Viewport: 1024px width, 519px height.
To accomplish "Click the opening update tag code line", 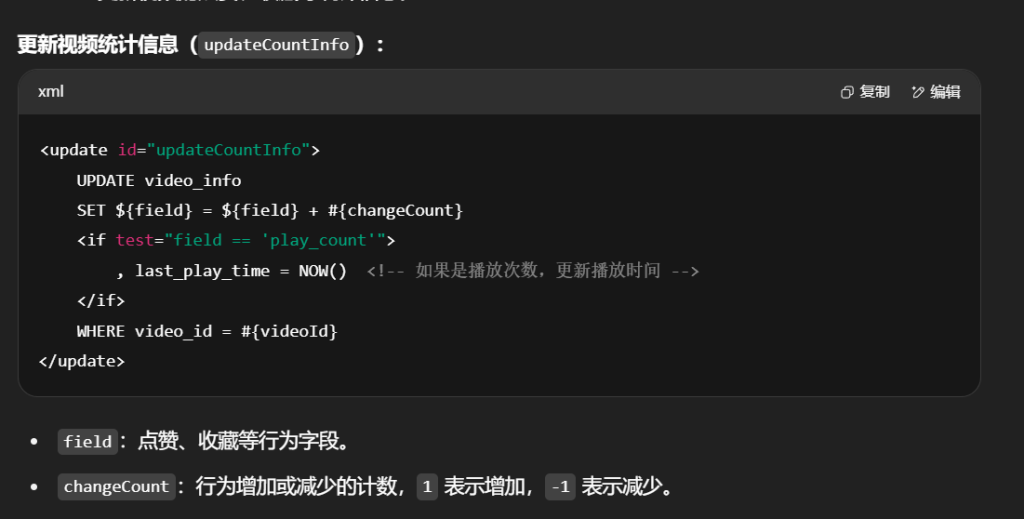I will (179, 150).
